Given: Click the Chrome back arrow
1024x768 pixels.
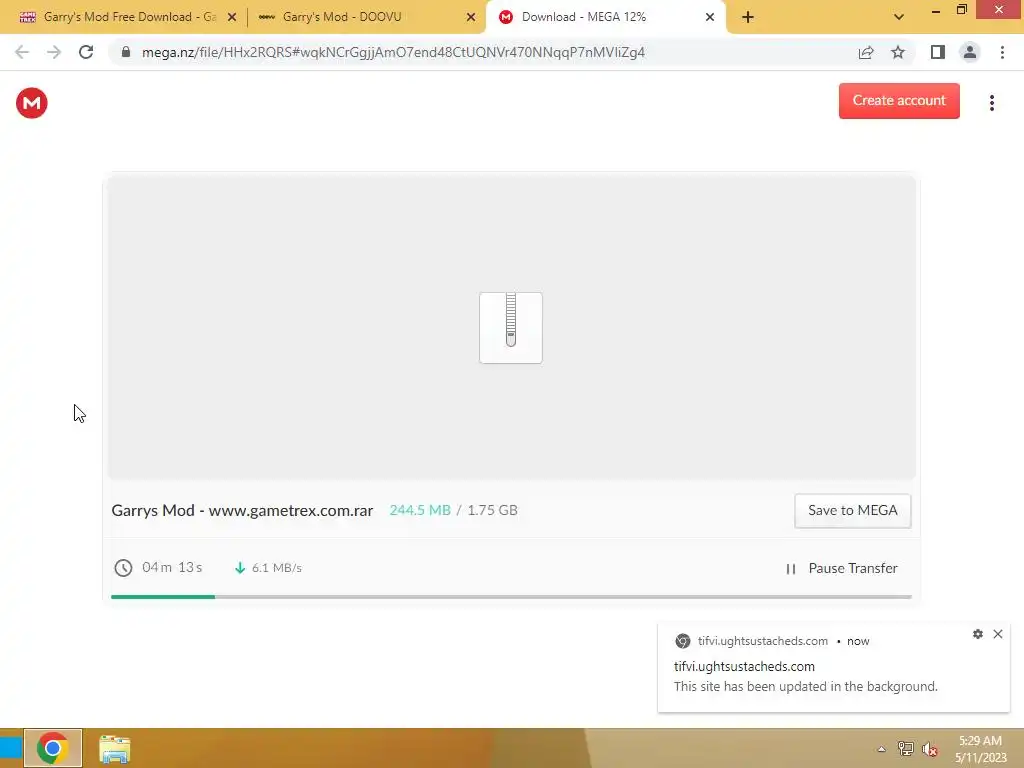Looking at the screenshot, I should tap(22, 52).
